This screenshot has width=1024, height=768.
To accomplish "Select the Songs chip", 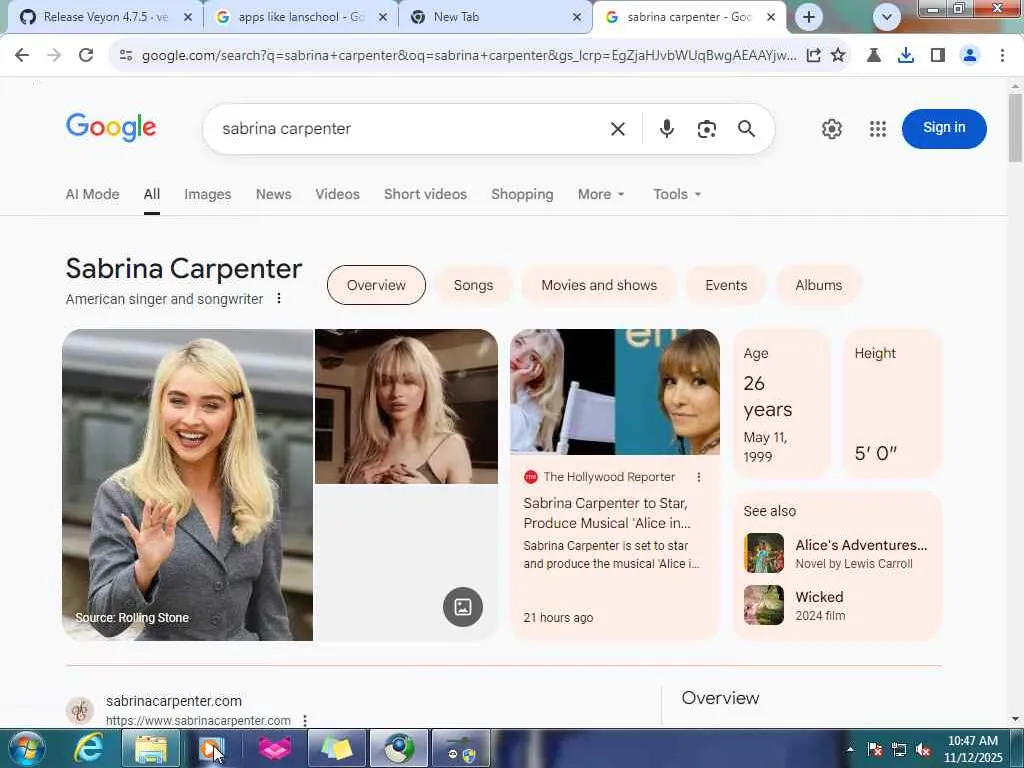I will (473, 285).
